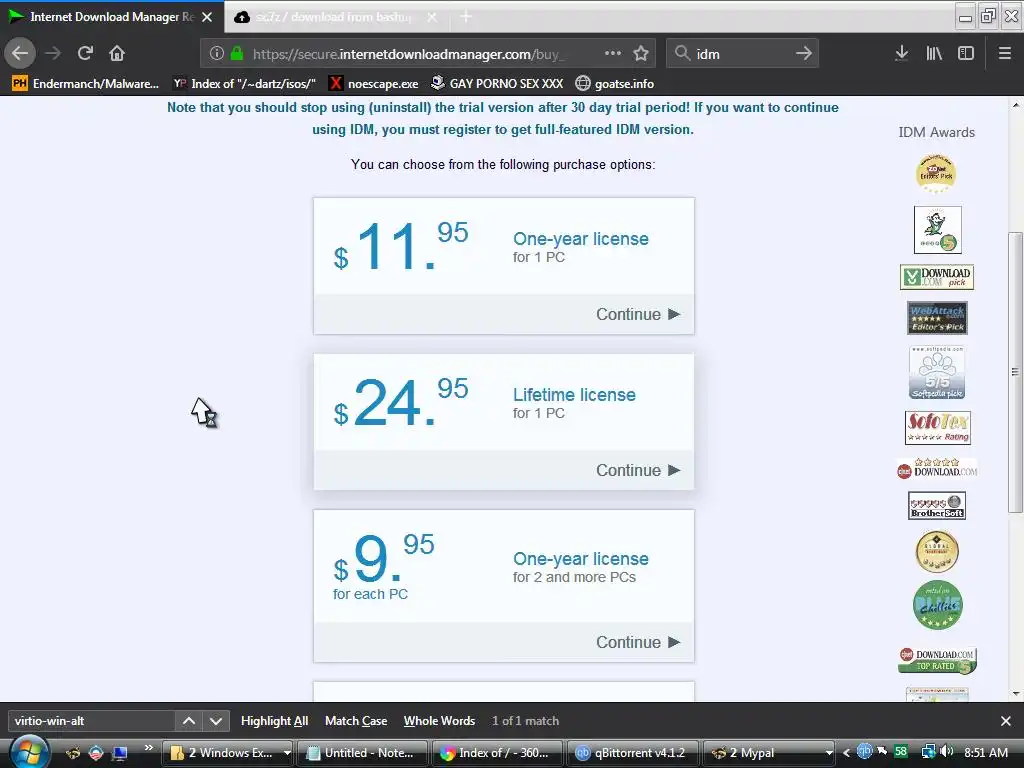Open the Windows Start menu orb

click(29, 753)
